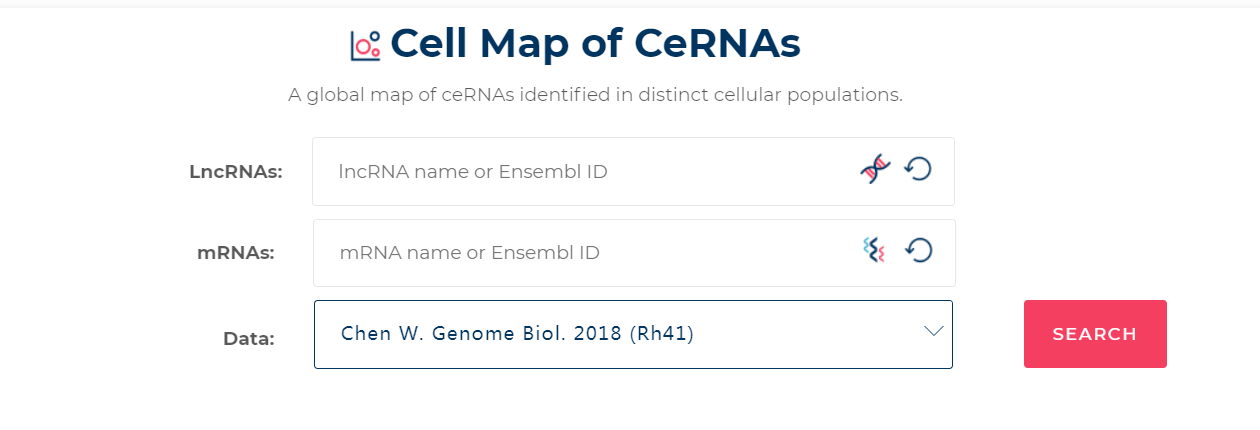The width and height of the screenshot is (1260, 430).
Task: Click the subtitle about global map of ceRNAs
Action: [x=595, y=96]
